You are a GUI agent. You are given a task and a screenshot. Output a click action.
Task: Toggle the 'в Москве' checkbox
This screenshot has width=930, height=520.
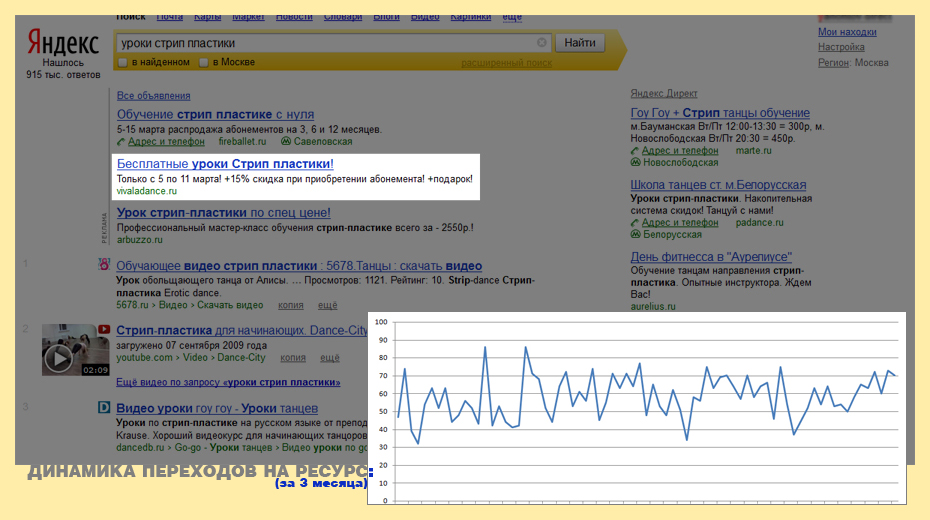(x=203, y=62)
